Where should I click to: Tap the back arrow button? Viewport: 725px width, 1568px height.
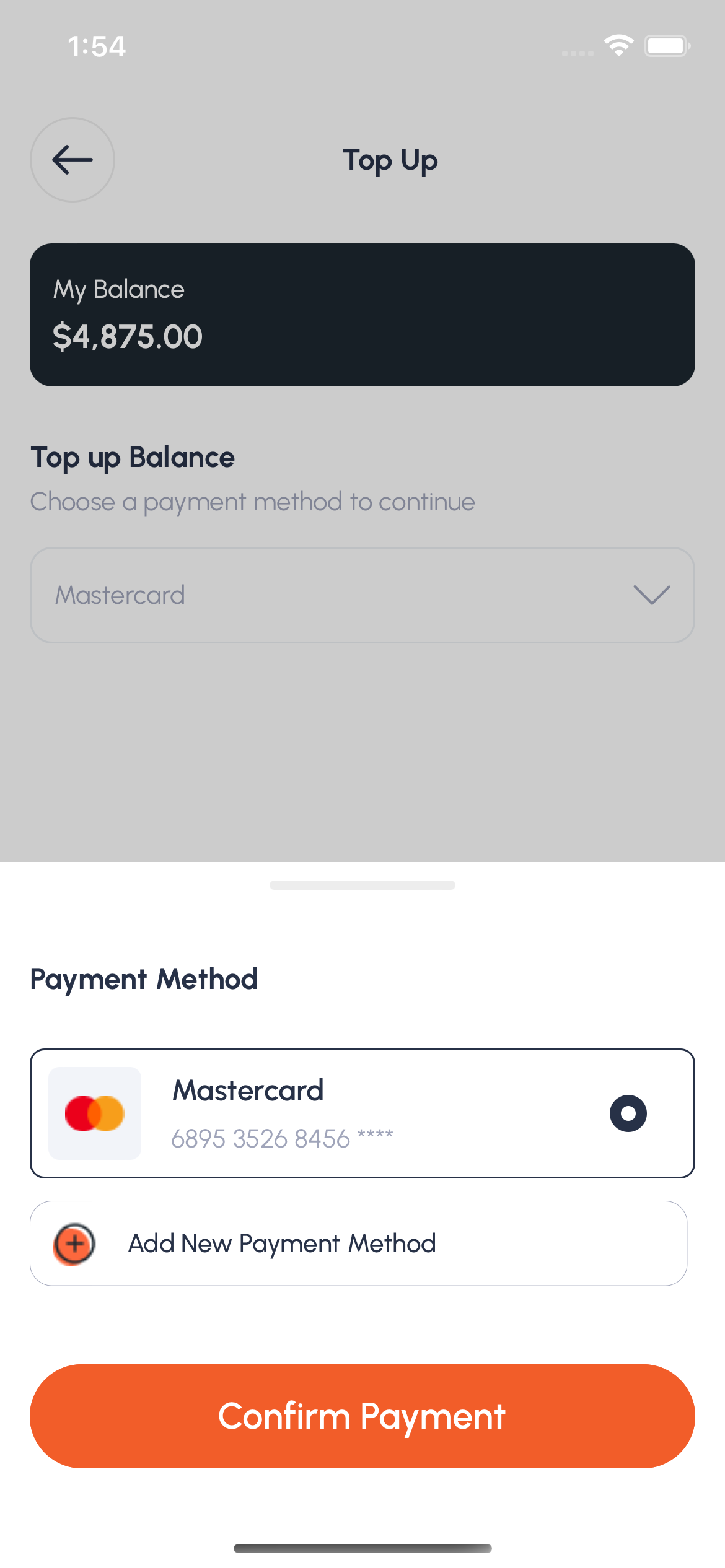pos(72,160)
